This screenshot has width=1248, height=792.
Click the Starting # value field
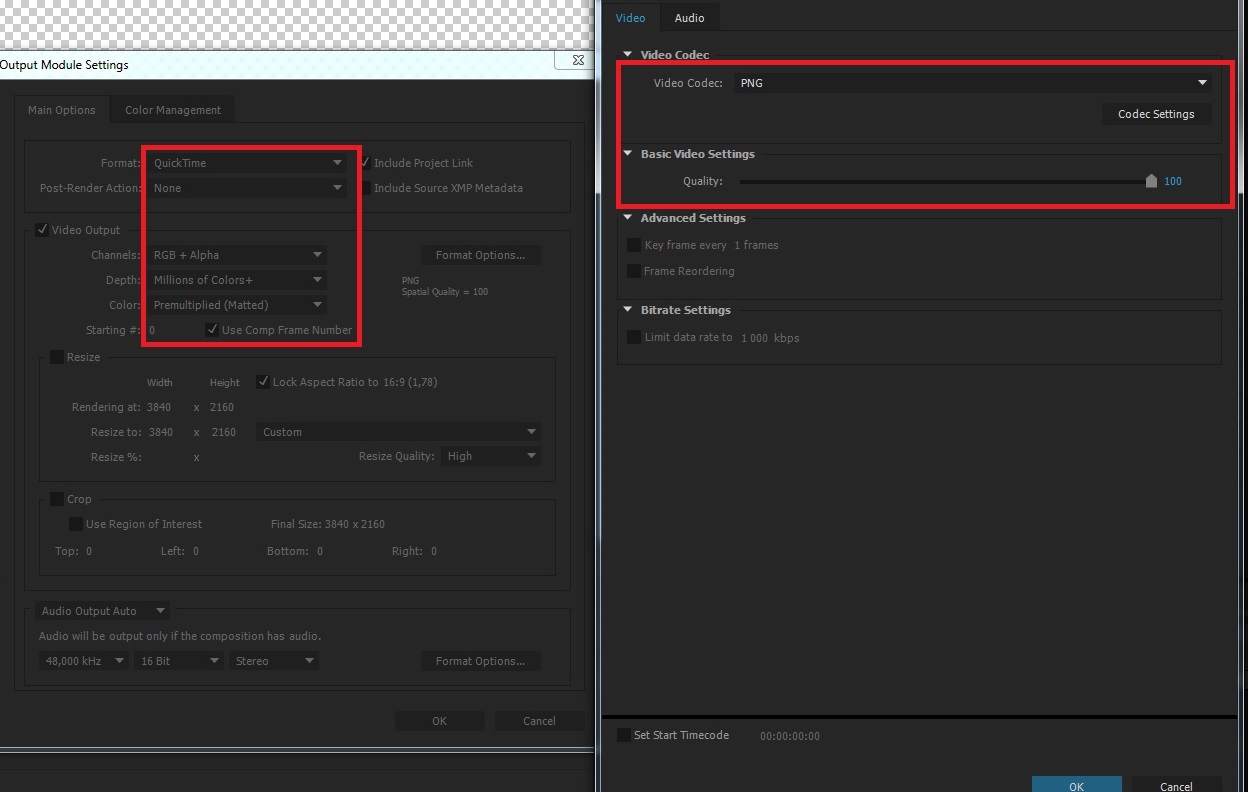click(x=152, y=330)
